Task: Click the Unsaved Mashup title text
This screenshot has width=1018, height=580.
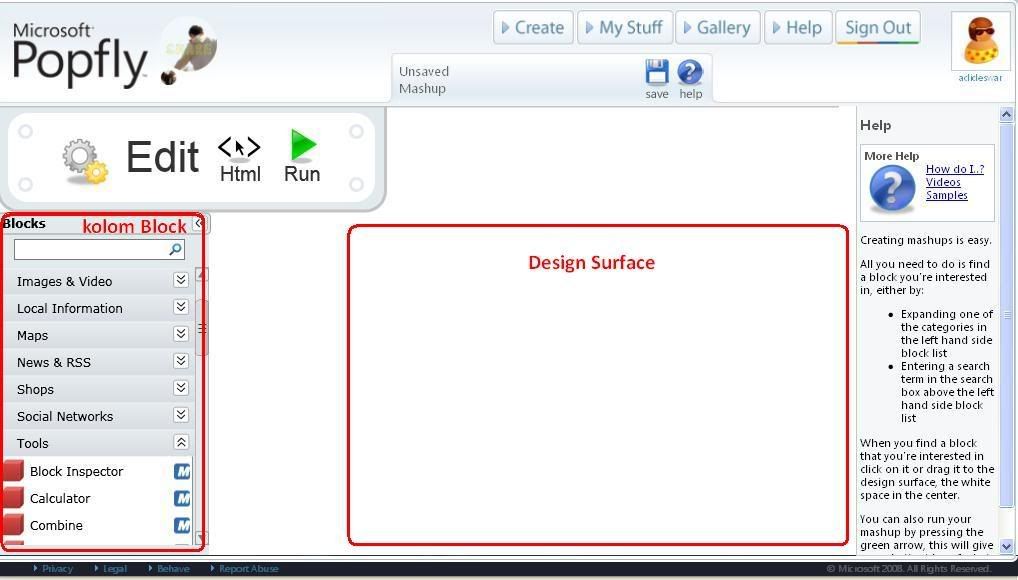Action: [x=423, y=80]
